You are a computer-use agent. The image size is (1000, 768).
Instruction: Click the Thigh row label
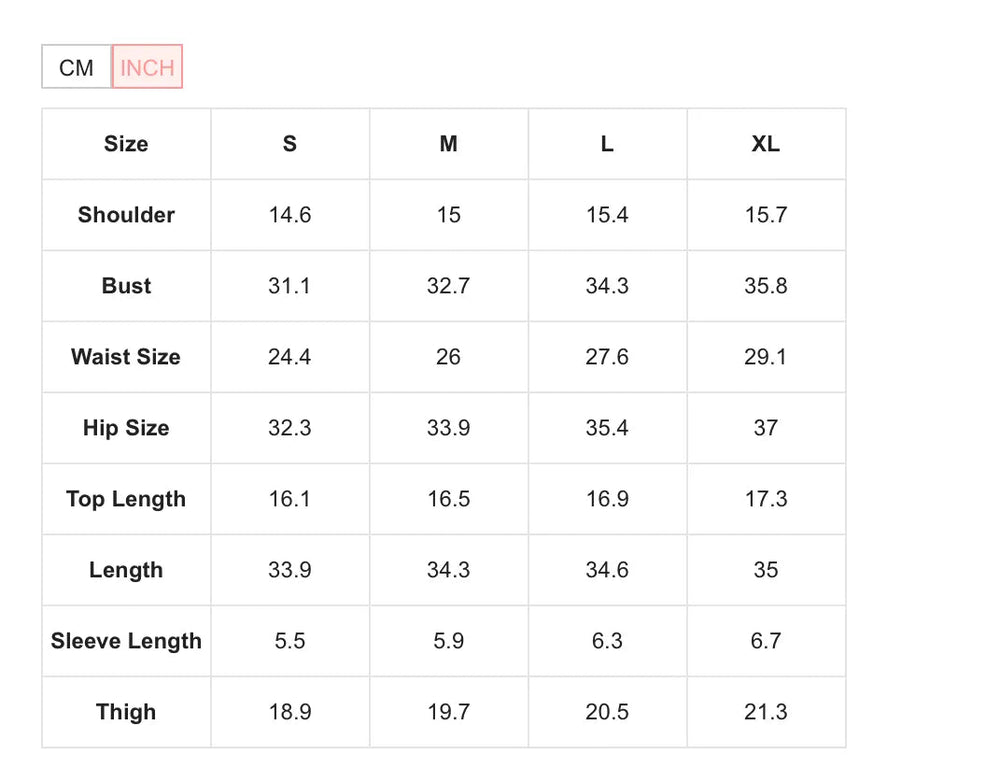(x=125, y=712)
